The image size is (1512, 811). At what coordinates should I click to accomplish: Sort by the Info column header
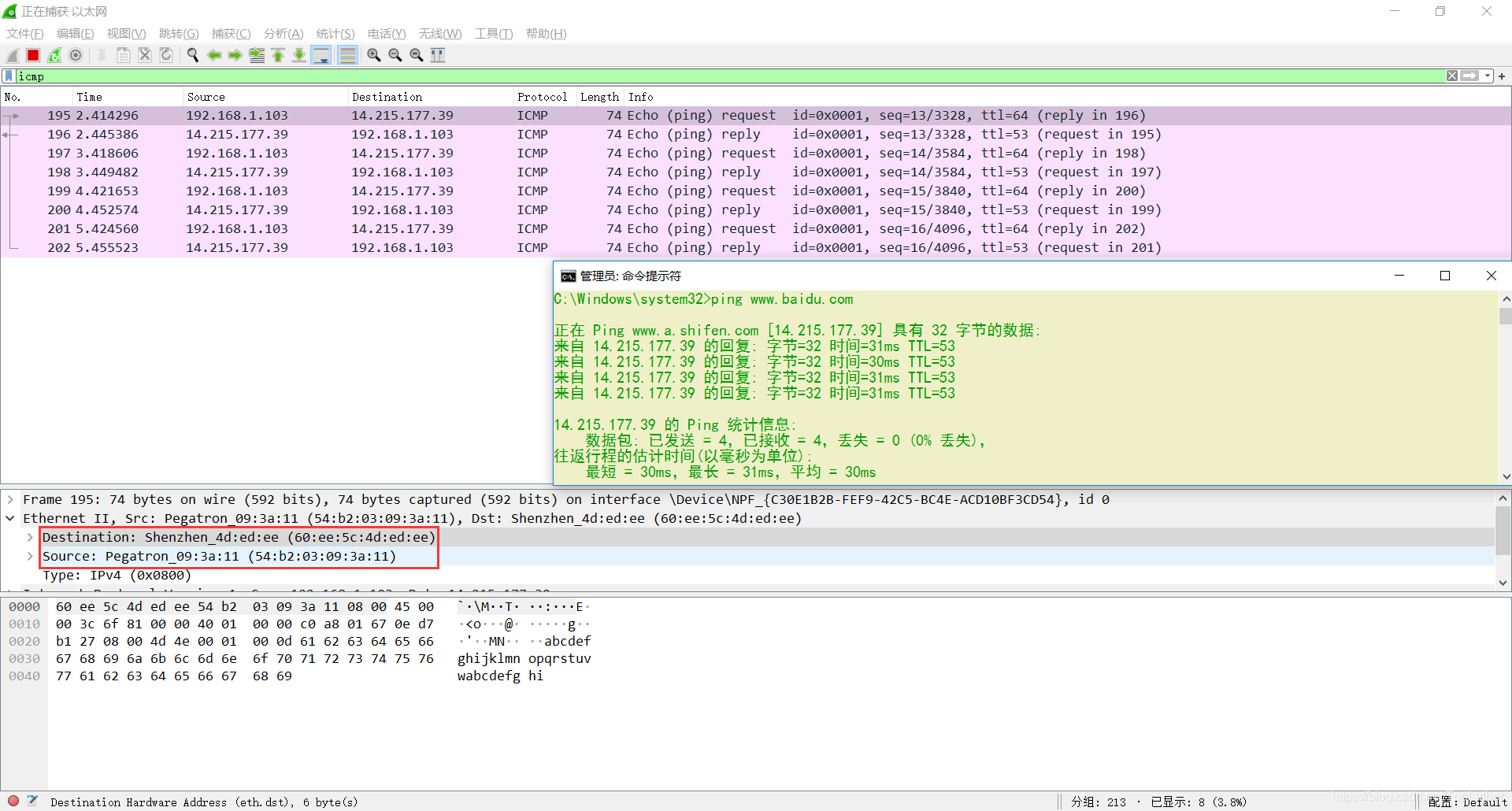tap(1067, 97)
